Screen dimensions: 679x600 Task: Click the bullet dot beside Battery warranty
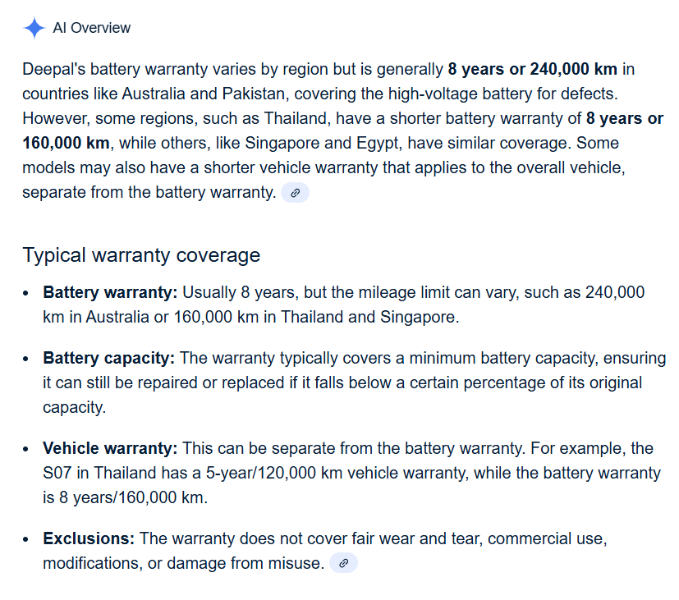(x=26, y=294)
